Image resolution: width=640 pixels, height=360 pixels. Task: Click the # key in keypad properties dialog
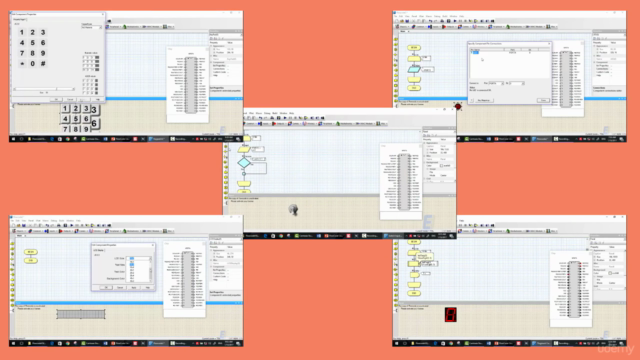pyautogui.click(x=43, y=64)
